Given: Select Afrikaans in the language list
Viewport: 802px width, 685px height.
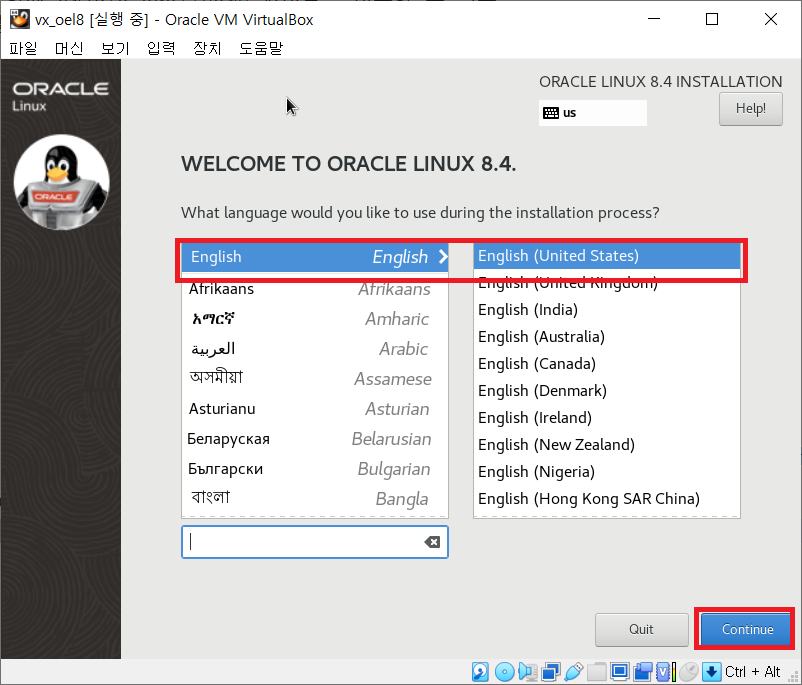Looking at the screenshot, I should point(315,289).
